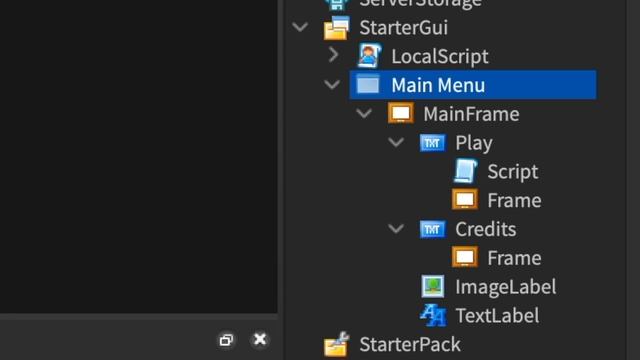Expand the LocalScript tree node
Image resolution: width=640 pixels, height=360 pixels.
pos(333,55)
